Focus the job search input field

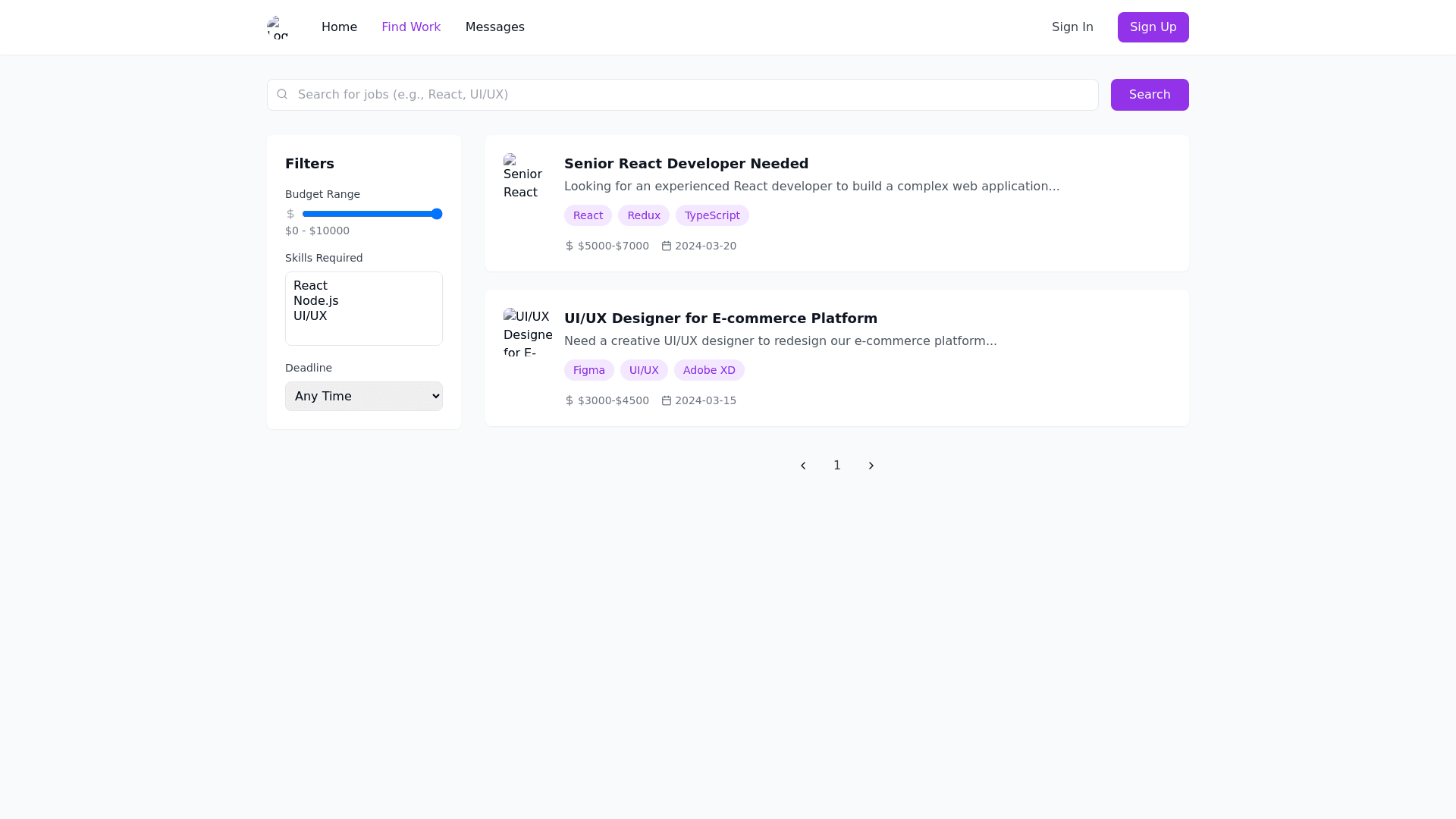tap(690, 95)
